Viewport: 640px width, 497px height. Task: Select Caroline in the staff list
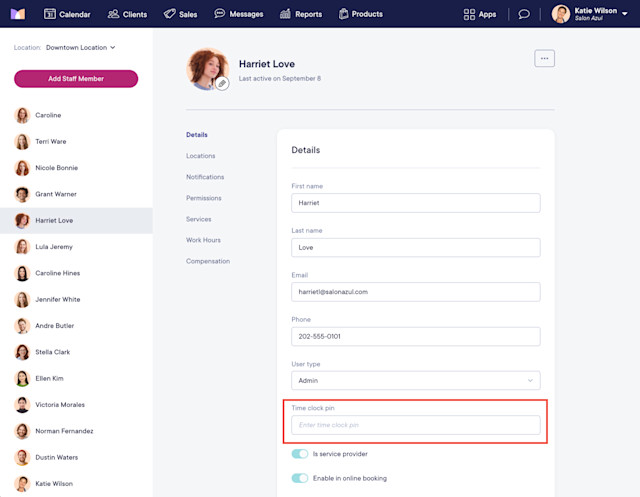click(x=76, y=115)
